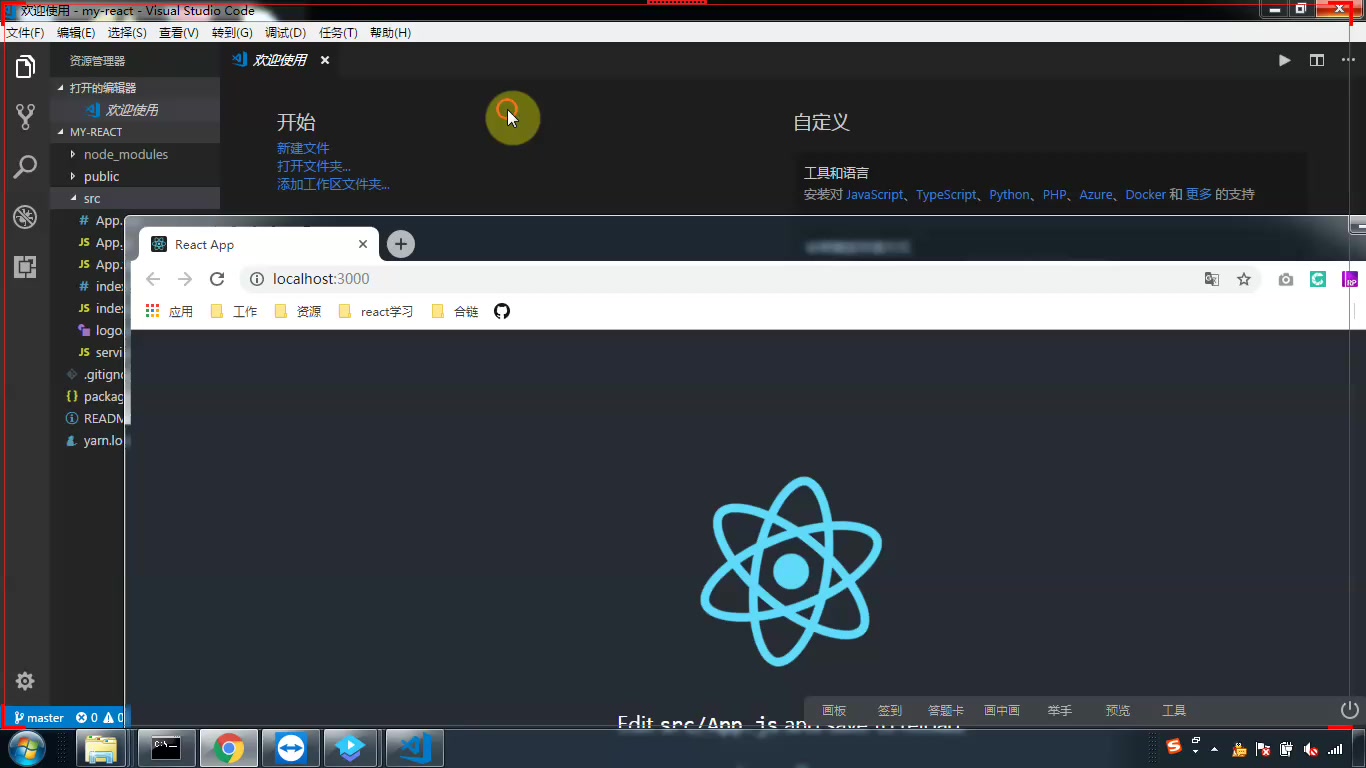The height and width of the screenshot is (768, 1366).
Task: Open the 合链 bookmarks folder
Action: pyautogui.click(x=455, y=312)
